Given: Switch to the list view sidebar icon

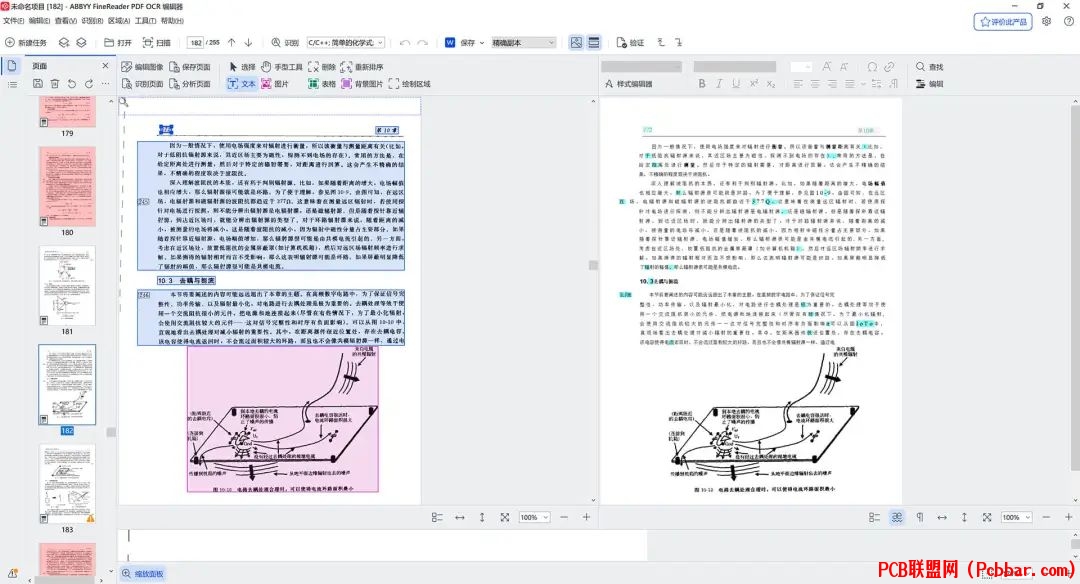Looking at the screenshot, I should (12, 84).
